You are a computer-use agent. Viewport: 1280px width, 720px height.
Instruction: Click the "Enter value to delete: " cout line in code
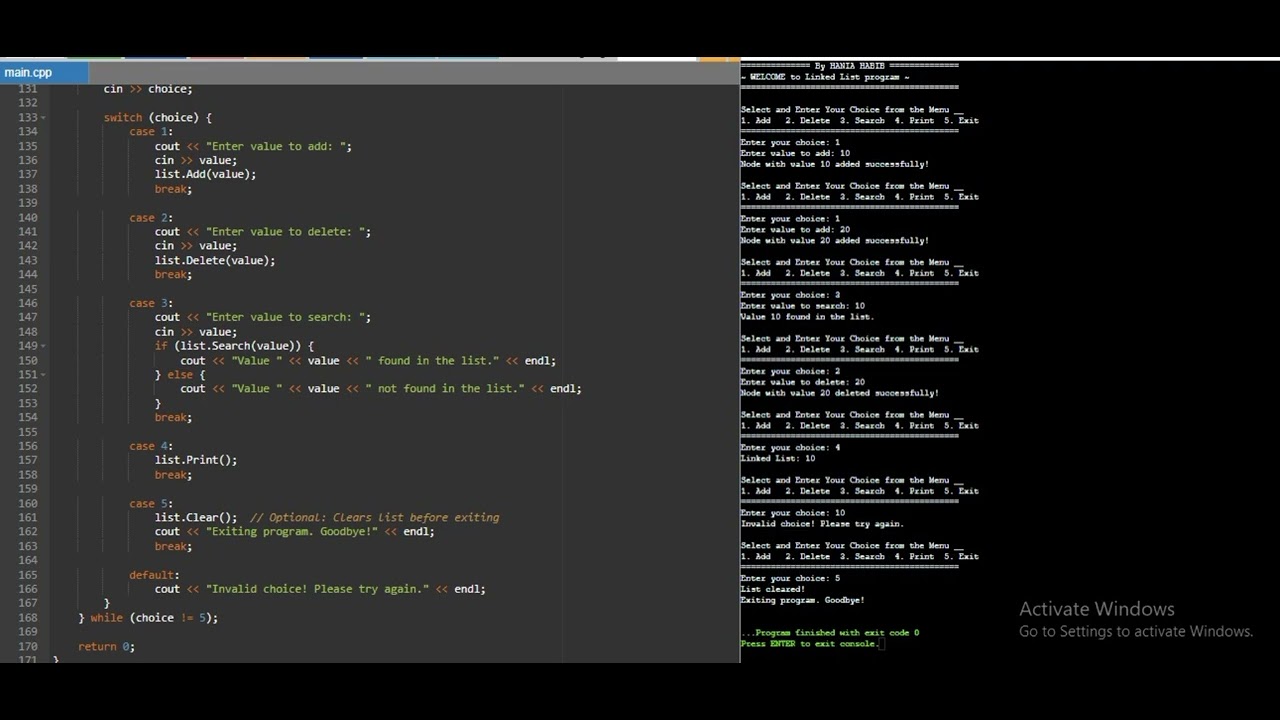[263, 231]
